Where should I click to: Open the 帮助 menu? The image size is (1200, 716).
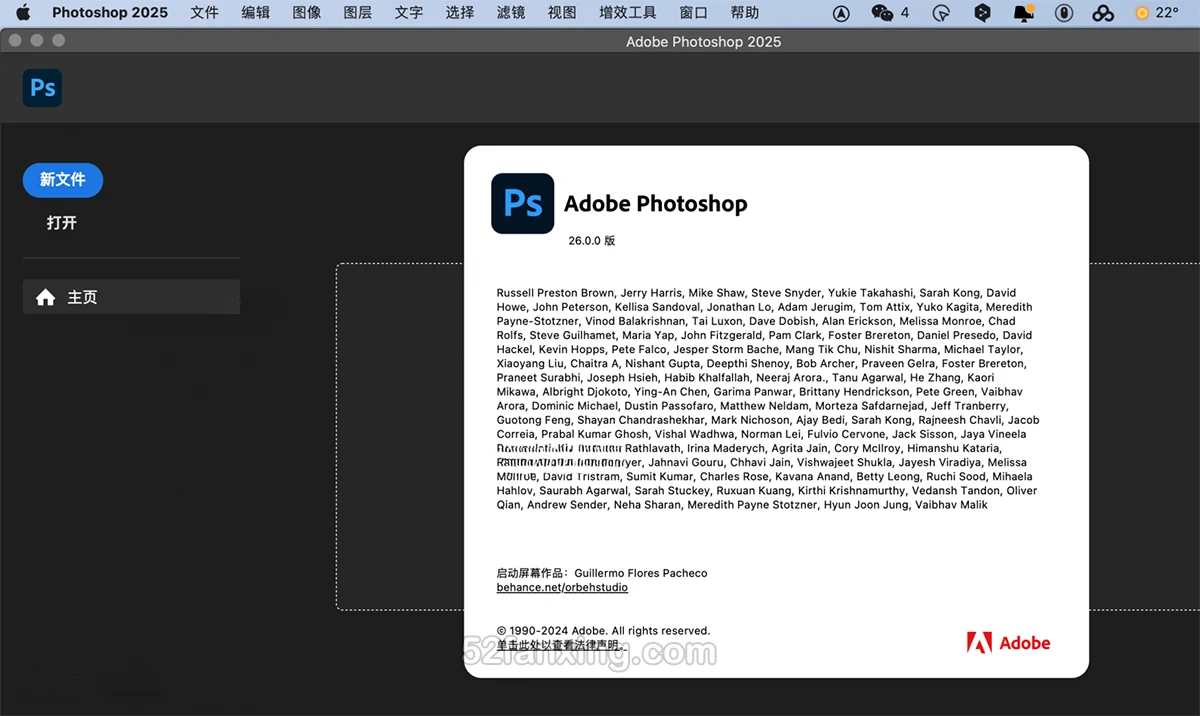pyautogui.click(x=744, y=13)
